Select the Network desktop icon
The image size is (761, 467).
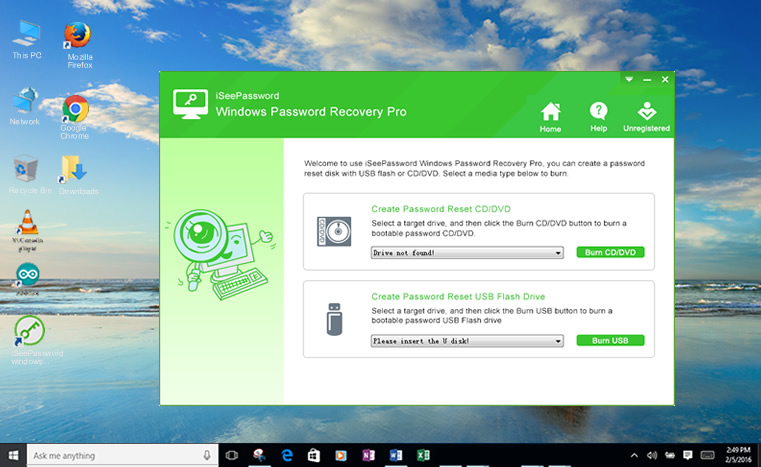[x=25, y=106]
